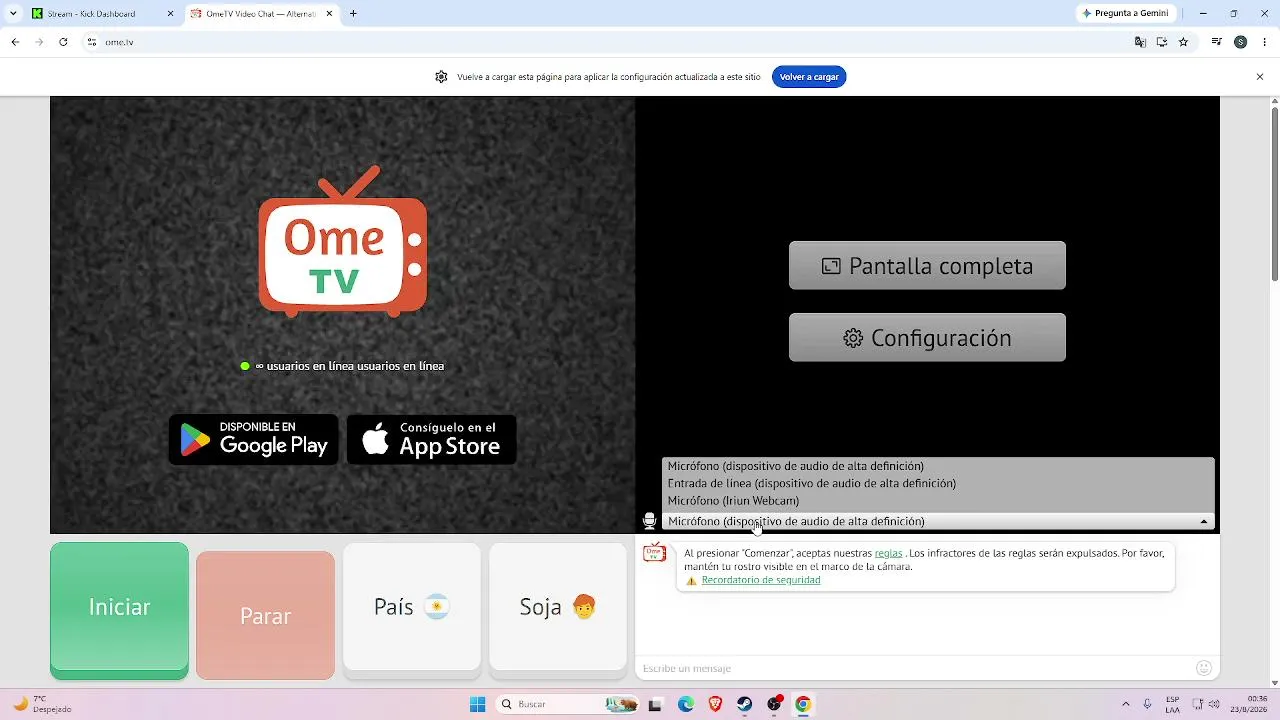
Task: Open the Google Translate icon in the address bar
Action: (1140, 42)
